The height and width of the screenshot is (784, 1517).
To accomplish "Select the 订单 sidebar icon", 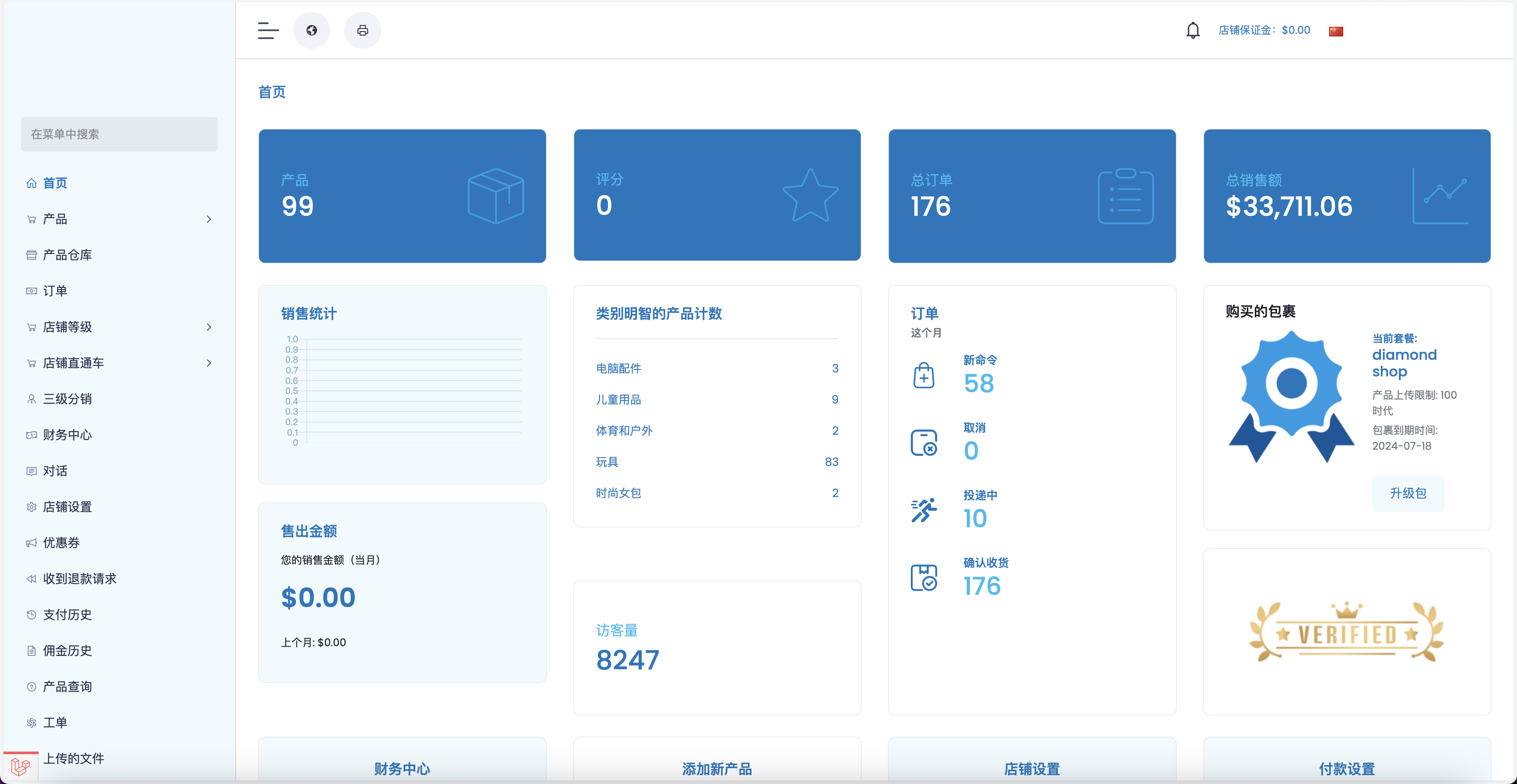I will (32, 290).
